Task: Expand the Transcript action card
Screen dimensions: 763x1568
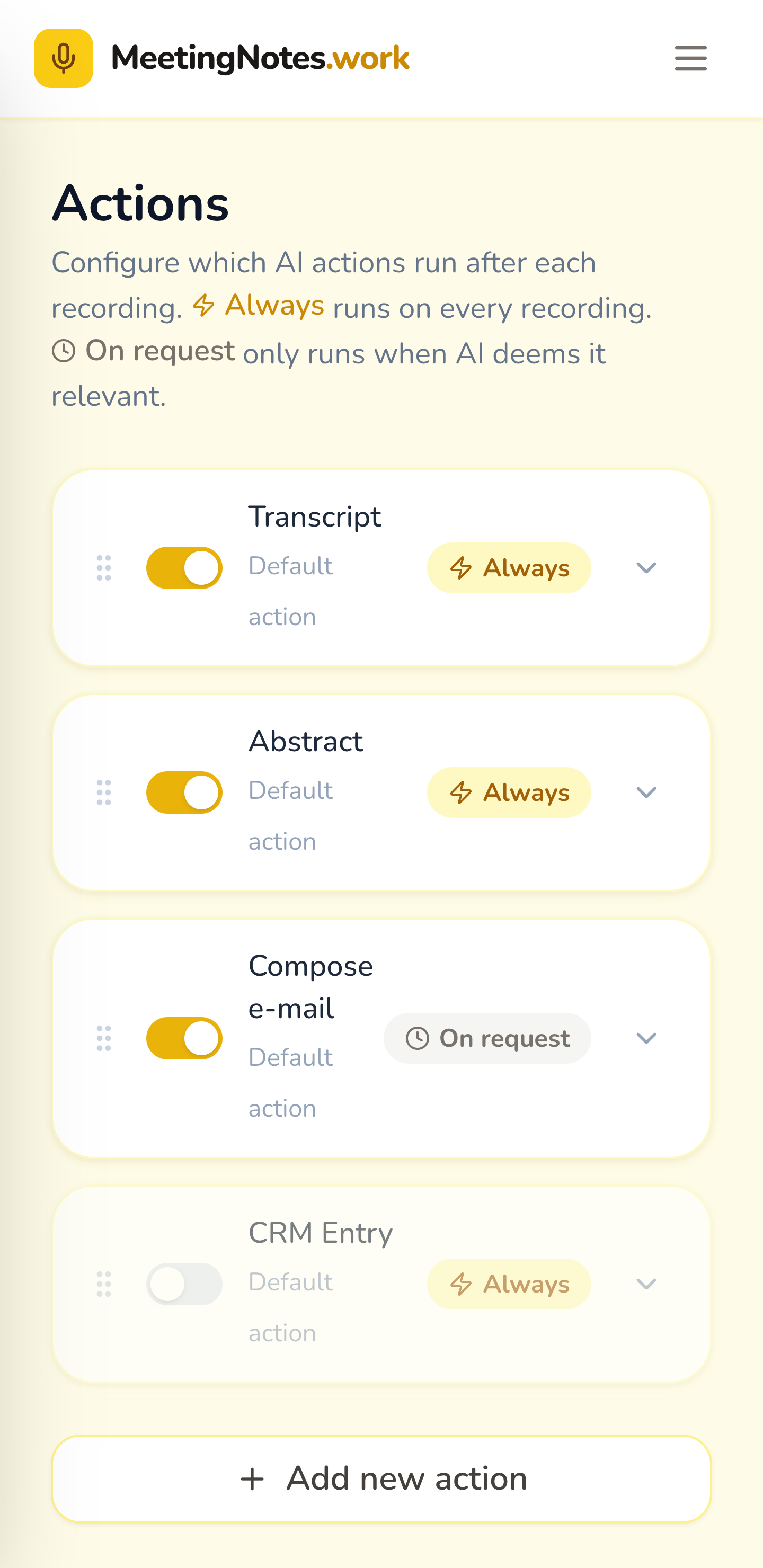Action: click(646, 567)
